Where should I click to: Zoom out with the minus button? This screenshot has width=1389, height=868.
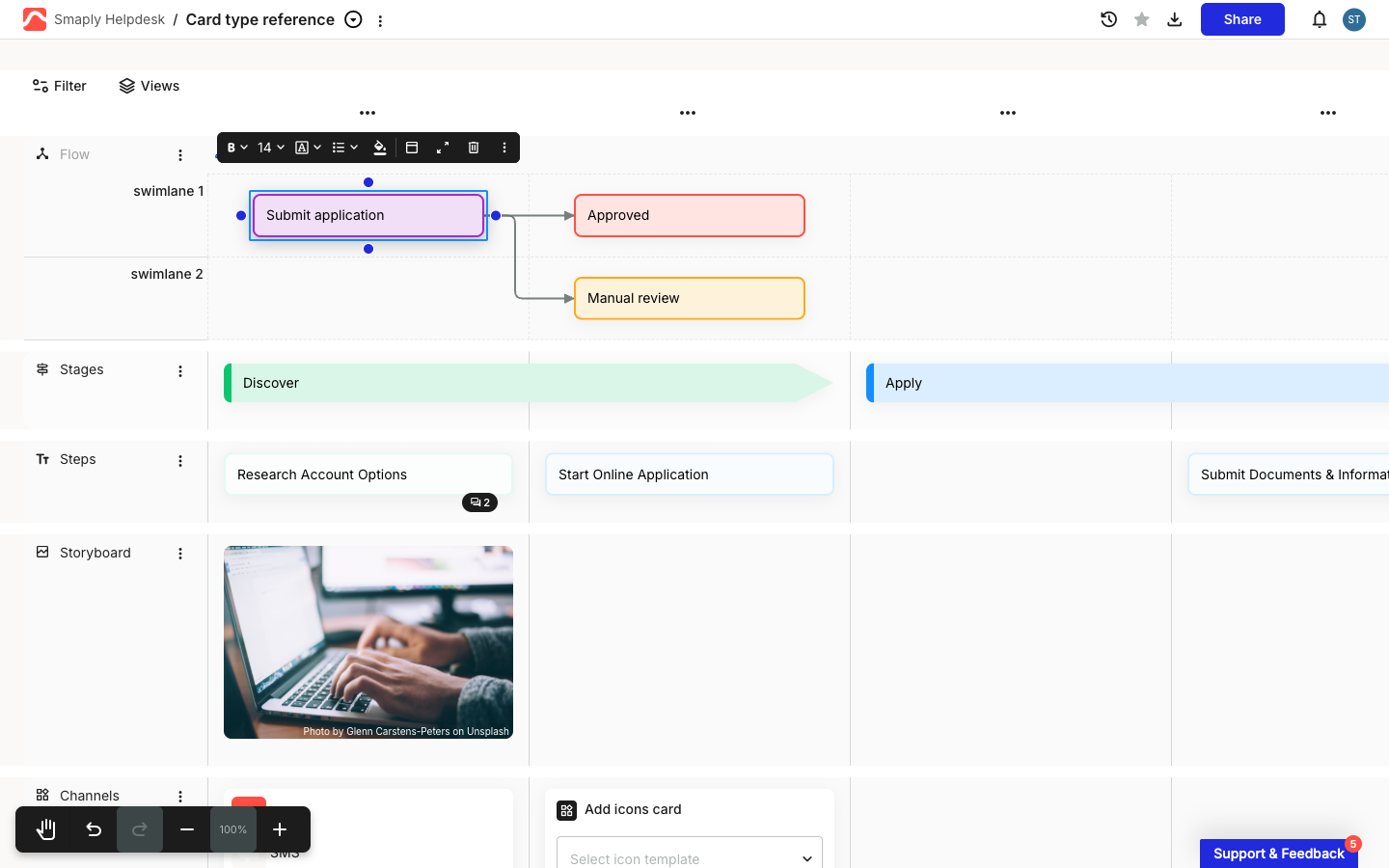tap(187, 829)
